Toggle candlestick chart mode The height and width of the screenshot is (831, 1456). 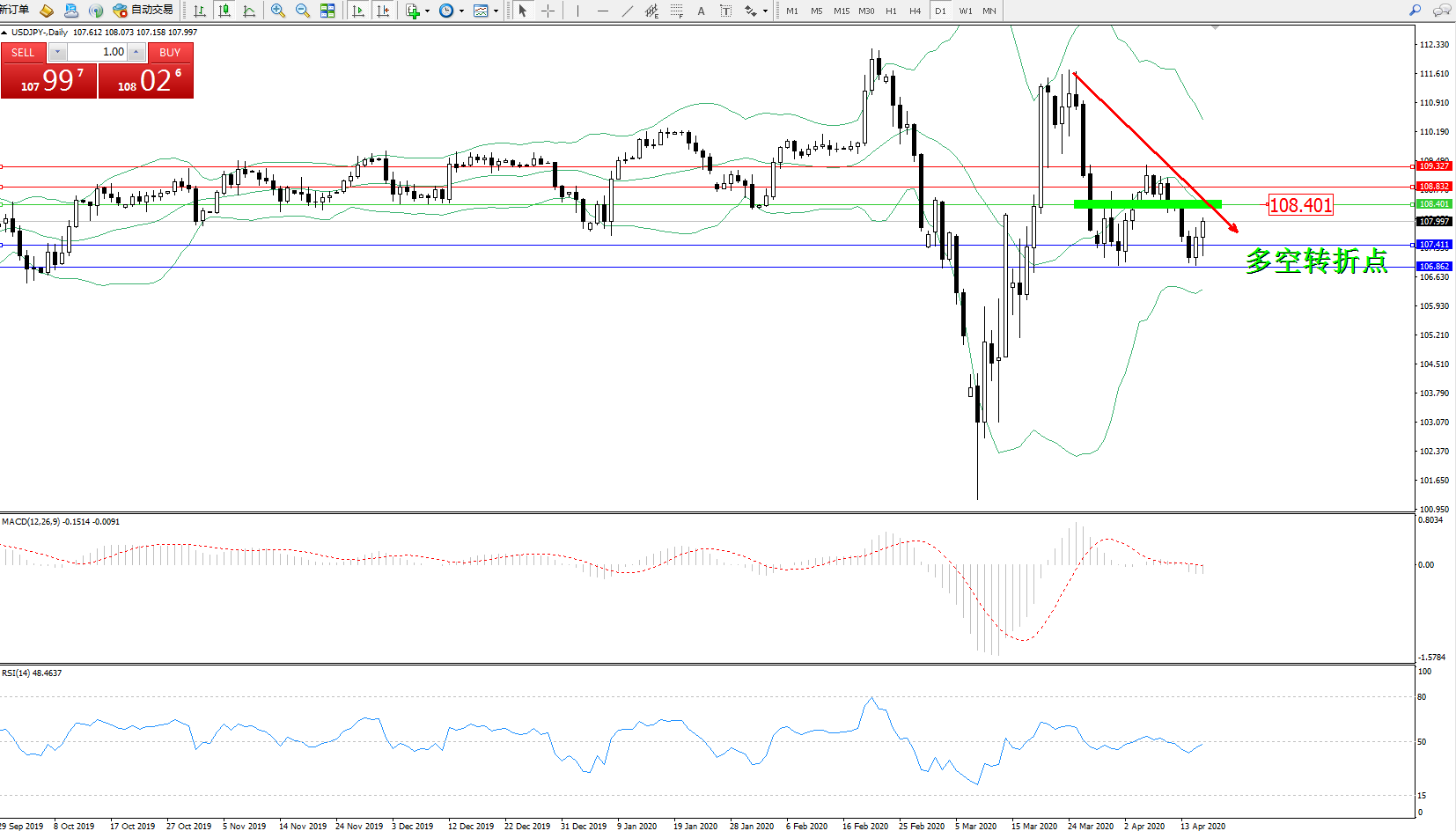[224, 11]
